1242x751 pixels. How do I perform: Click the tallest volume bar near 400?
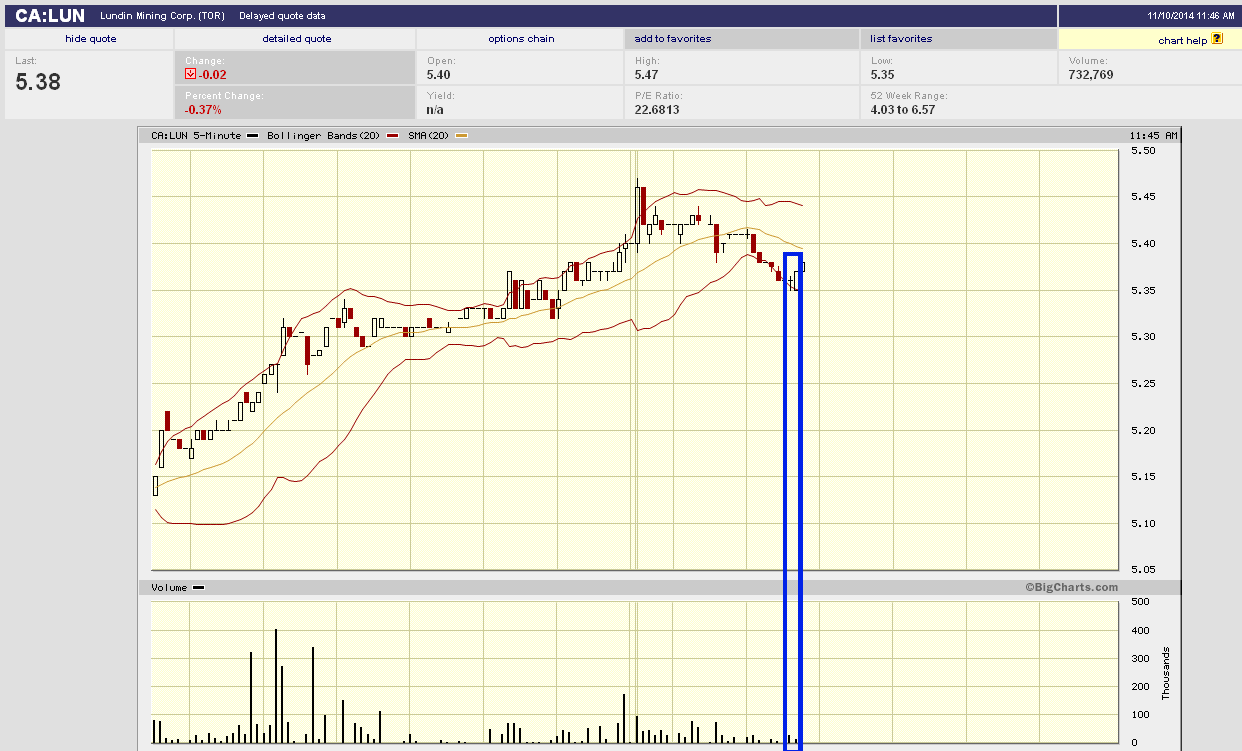[276, 686]
